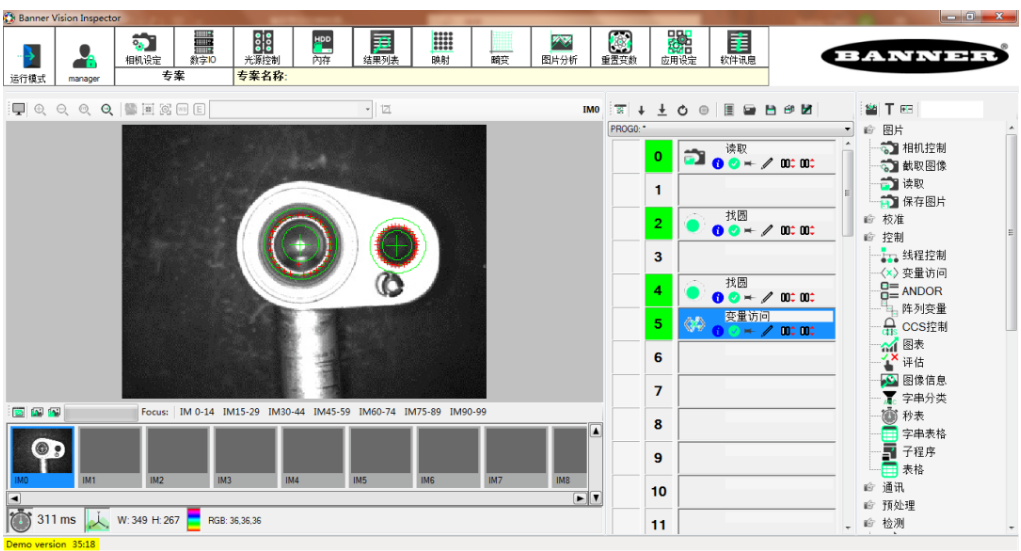Viewport: 1021px width, 551px height.
Task: Click the pencil edit icon in step 2
Action: [767, 231]
